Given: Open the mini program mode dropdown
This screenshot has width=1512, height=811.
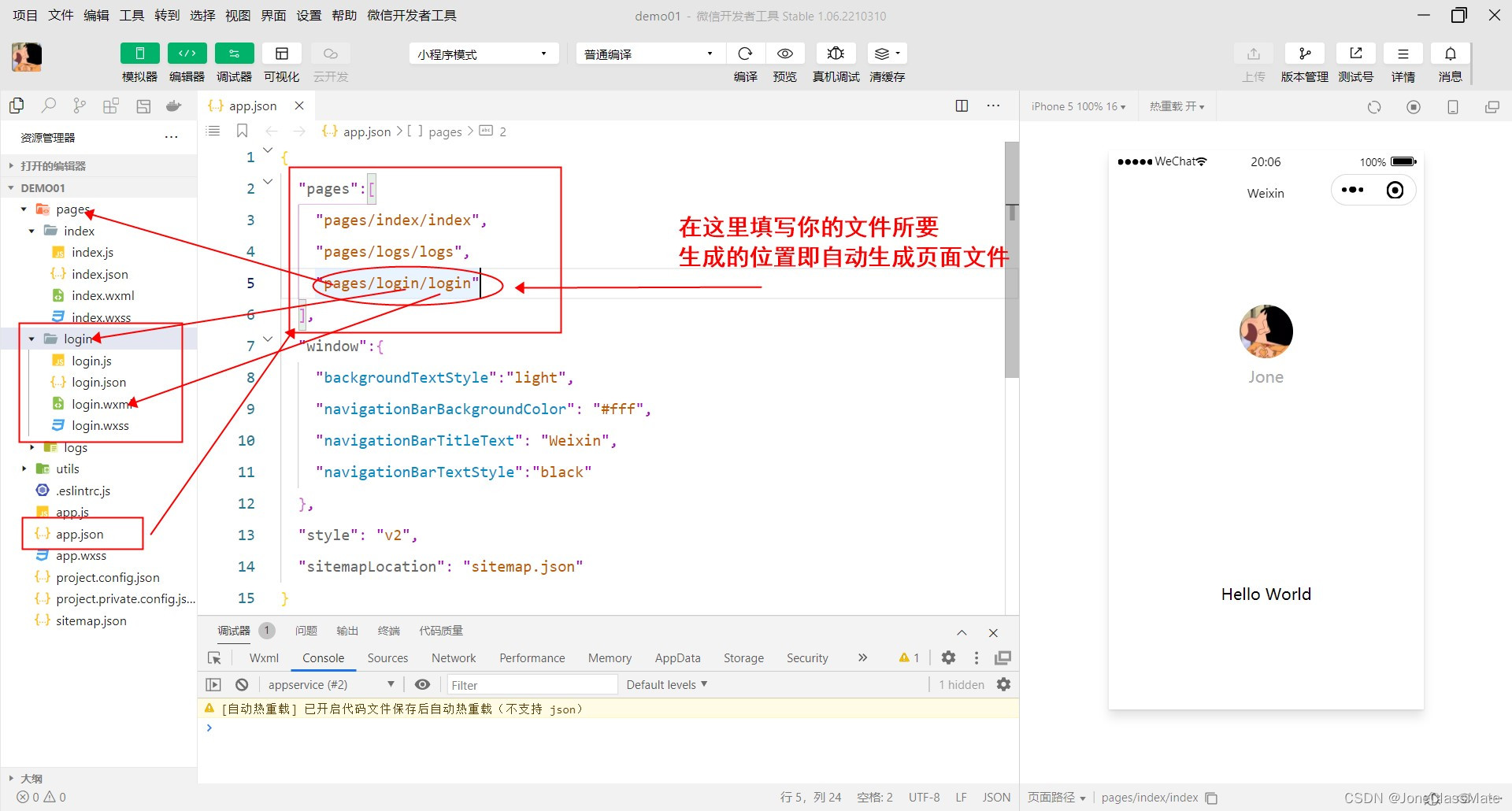Looking at the screenshot, I should [484, 54].
